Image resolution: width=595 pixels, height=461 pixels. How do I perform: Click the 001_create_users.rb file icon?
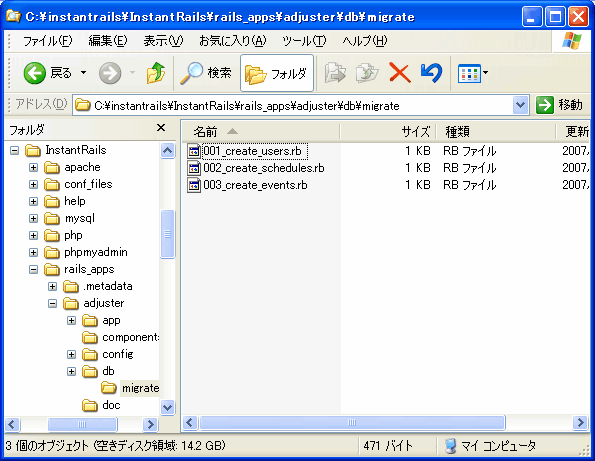pos(194,151)
